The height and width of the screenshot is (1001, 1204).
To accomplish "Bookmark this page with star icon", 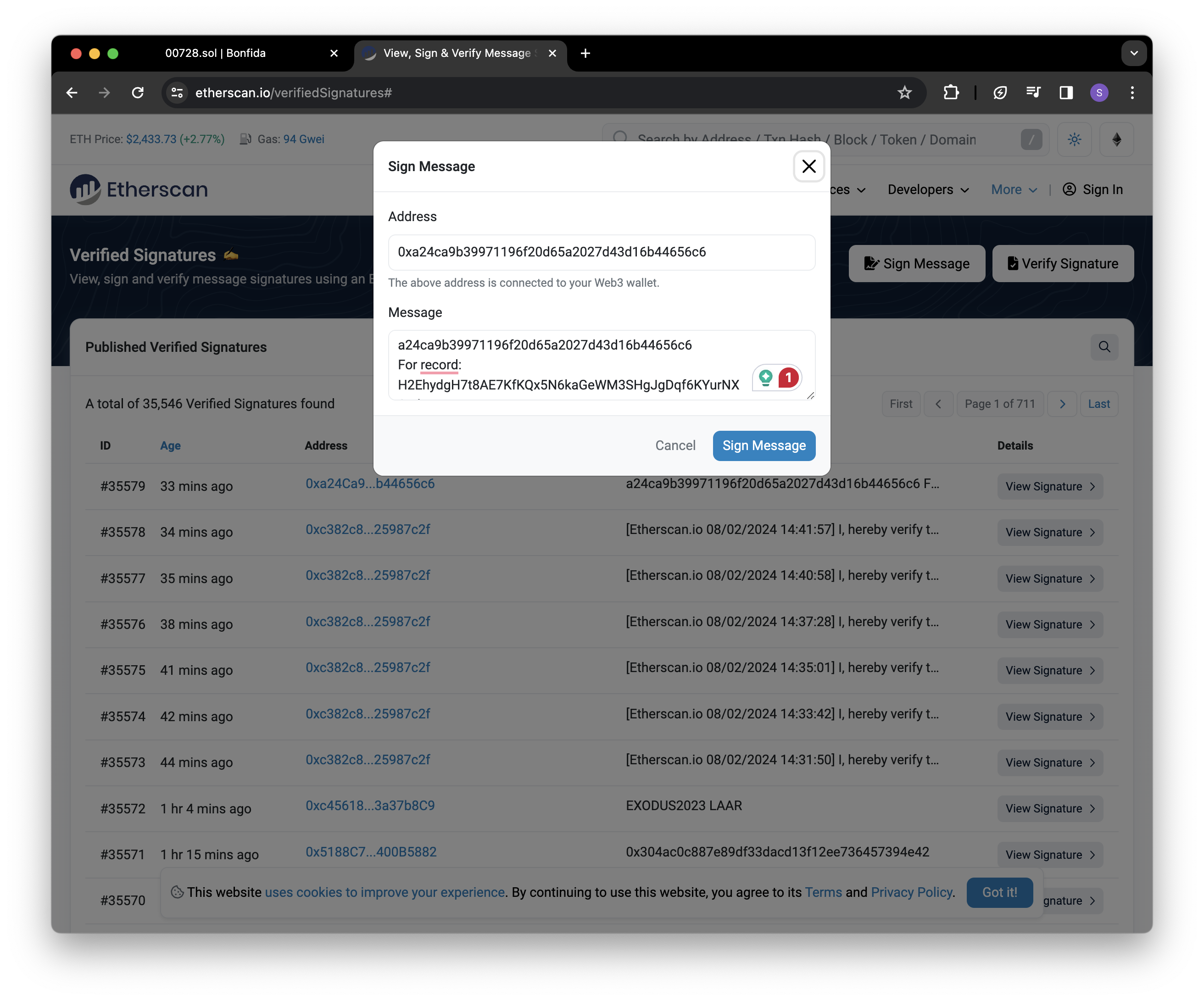I will (x=904, y=93).
